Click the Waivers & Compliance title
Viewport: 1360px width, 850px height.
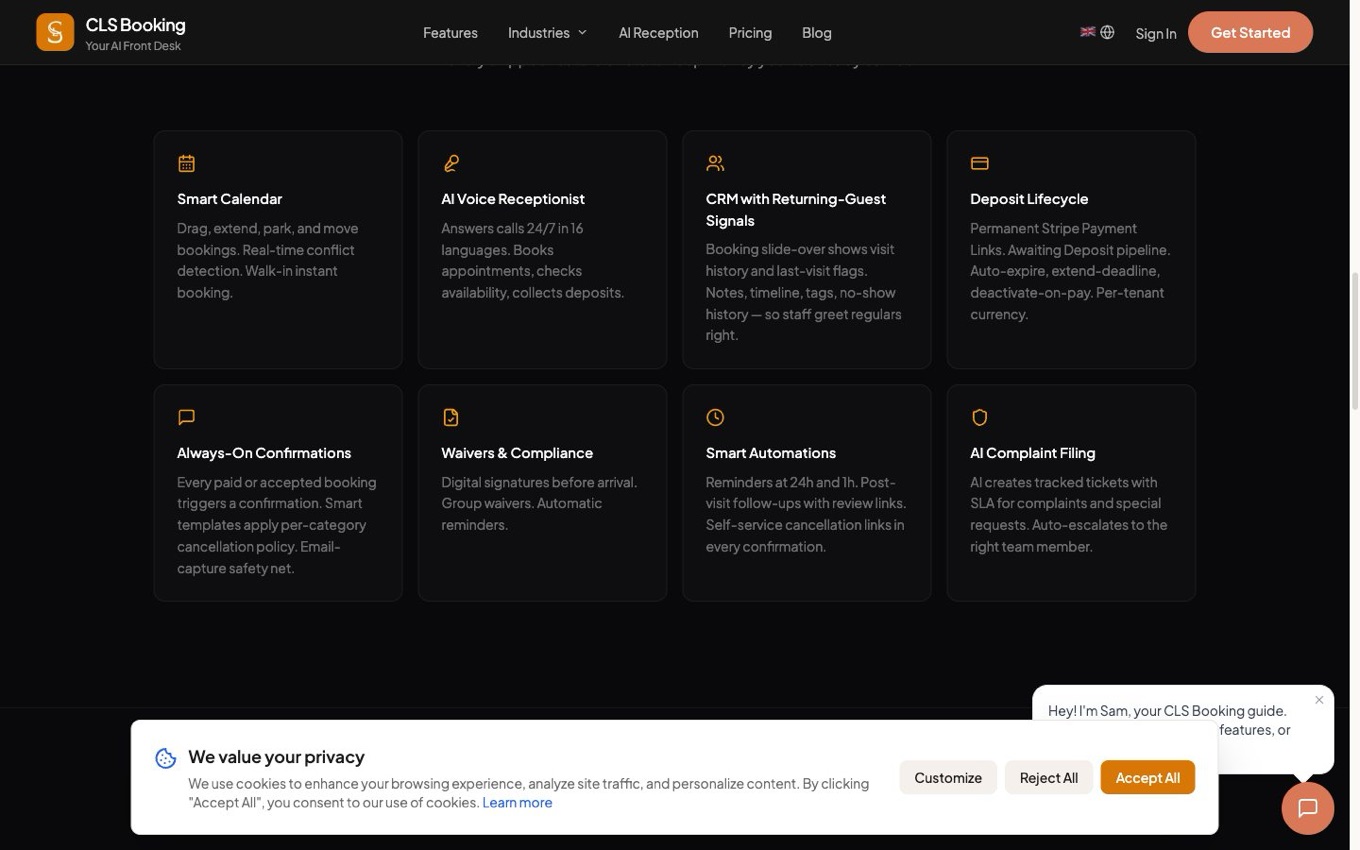click(x=517, y=453)
